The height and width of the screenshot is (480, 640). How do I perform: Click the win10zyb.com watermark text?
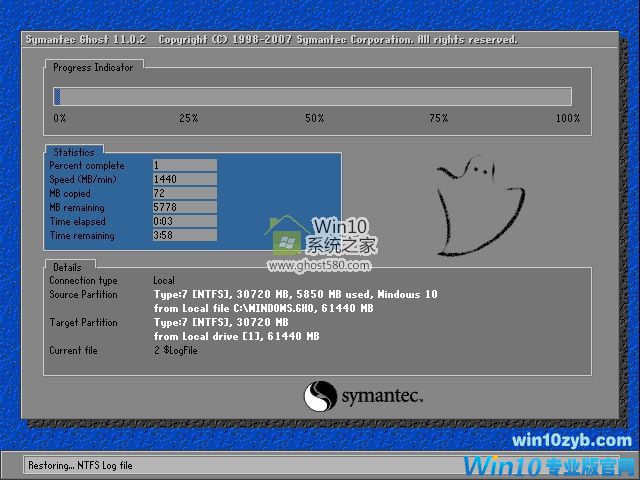point(571,441)
